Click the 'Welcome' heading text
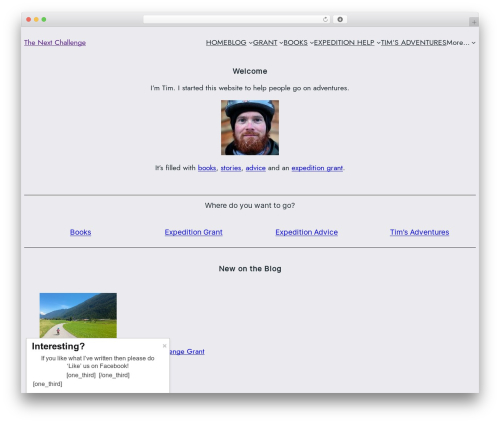Screen dimensions: 500x423 pos(250,71)
